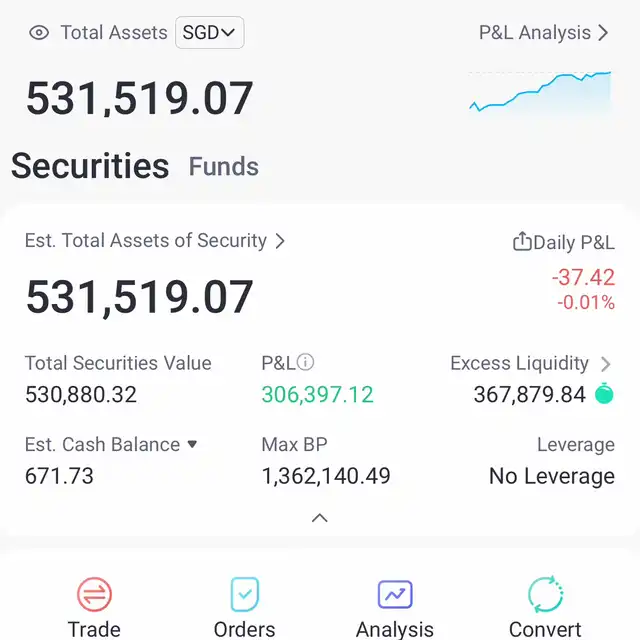Expand Excess Liquidity details arrow
Screen dimensions: 640x640
[x=605, y=364]
